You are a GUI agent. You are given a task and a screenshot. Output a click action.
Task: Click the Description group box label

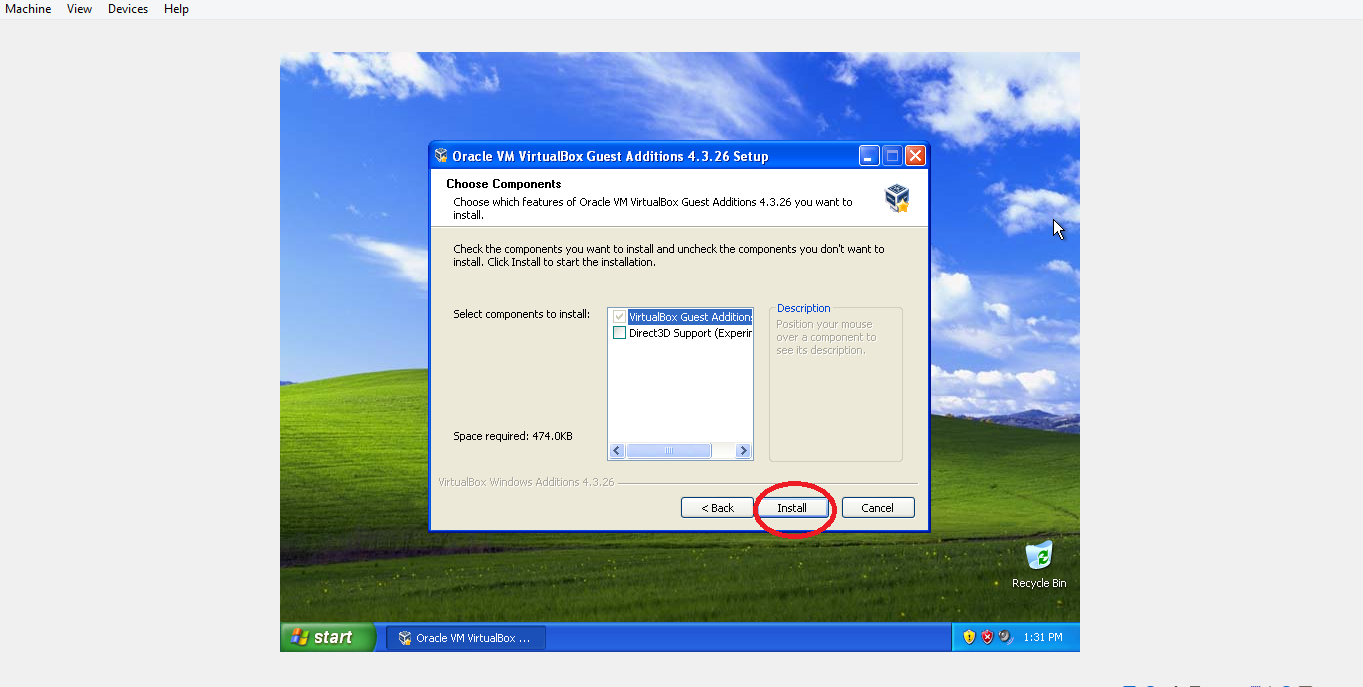pyautogui.click(x=804, y=308)
